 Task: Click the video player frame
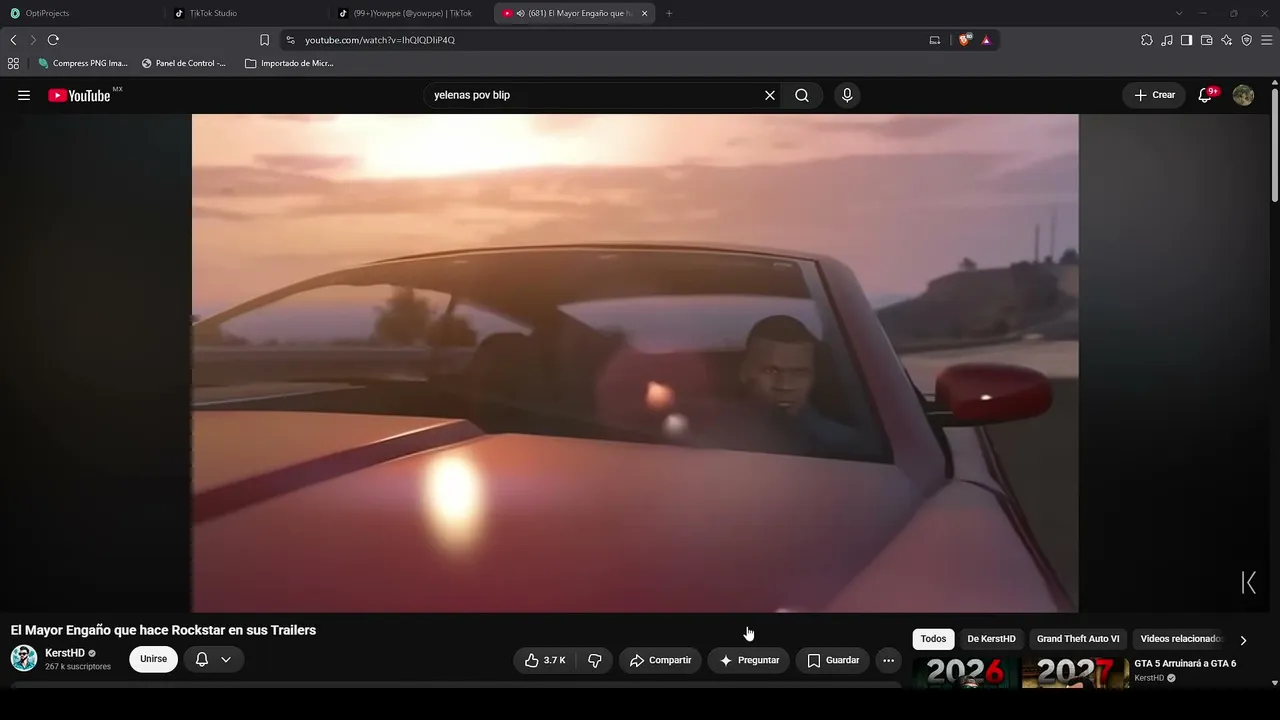(635, 363)
